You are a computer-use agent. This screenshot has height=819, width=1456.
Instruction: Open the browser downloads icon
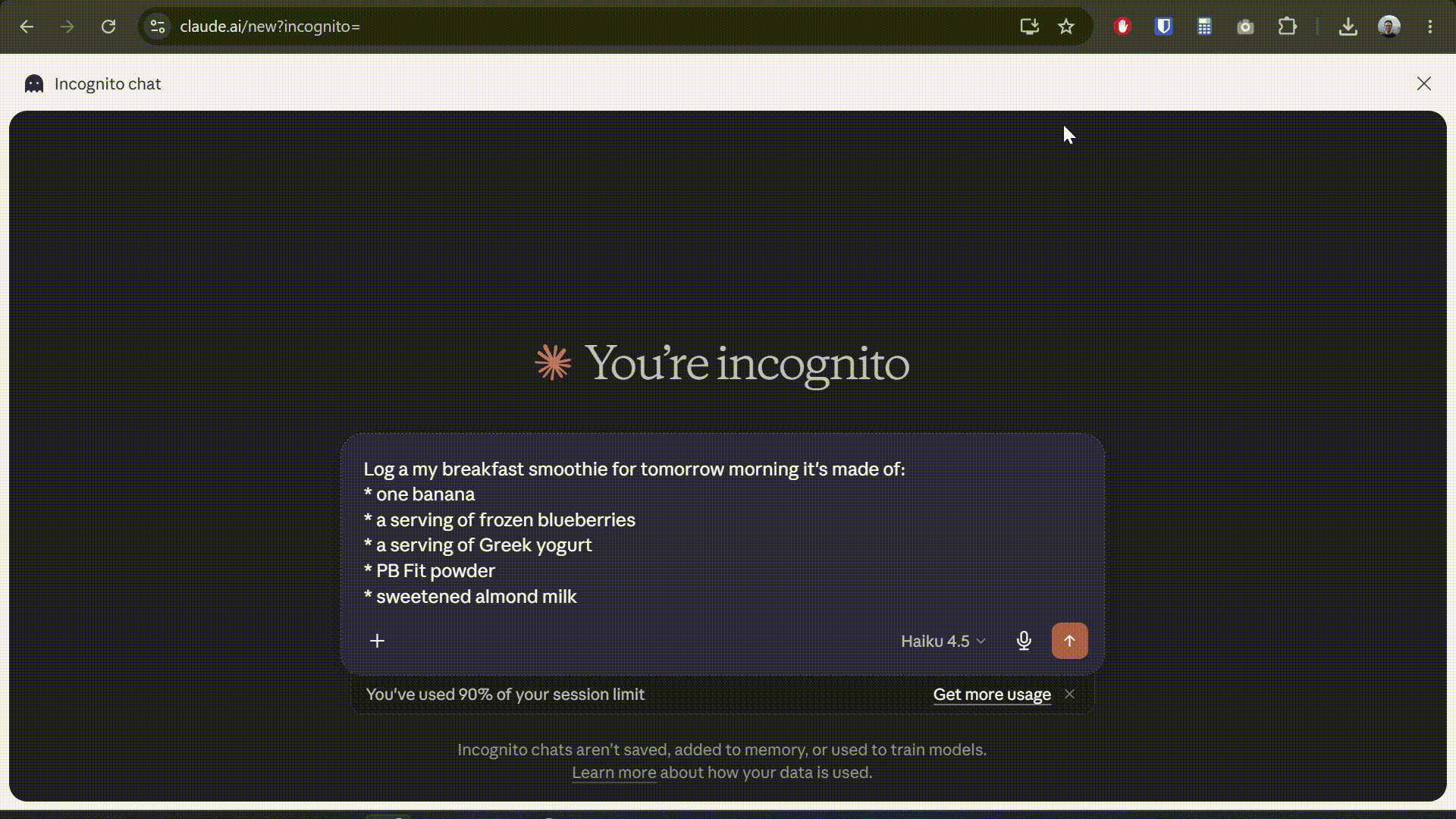pos(1348,27)
